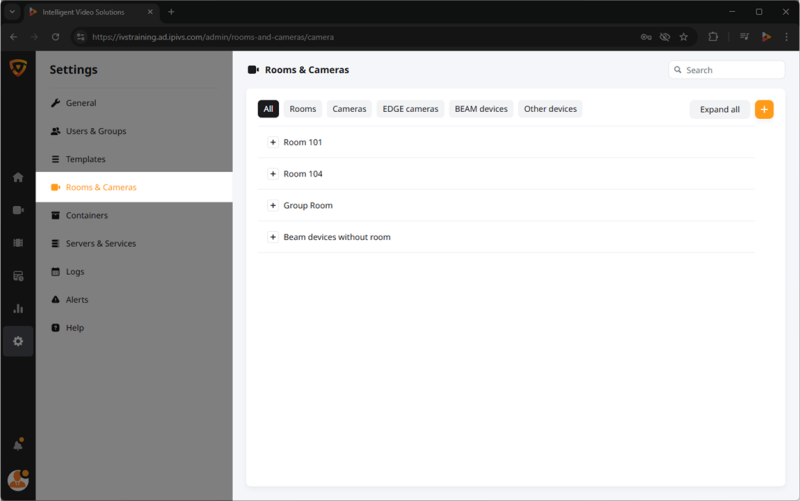
Task: Click the Expand all button
Action: (719, 109)
